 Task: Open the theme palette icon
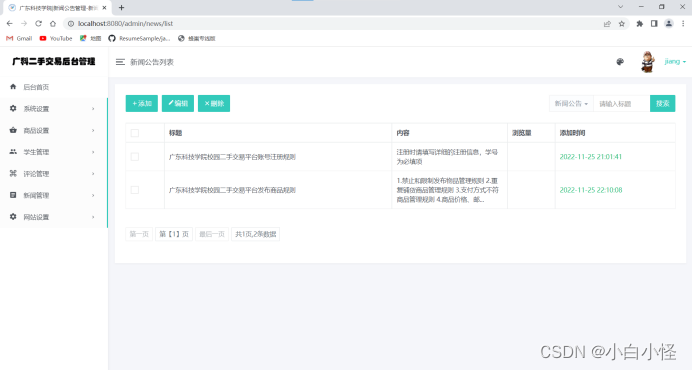point(620,62)
